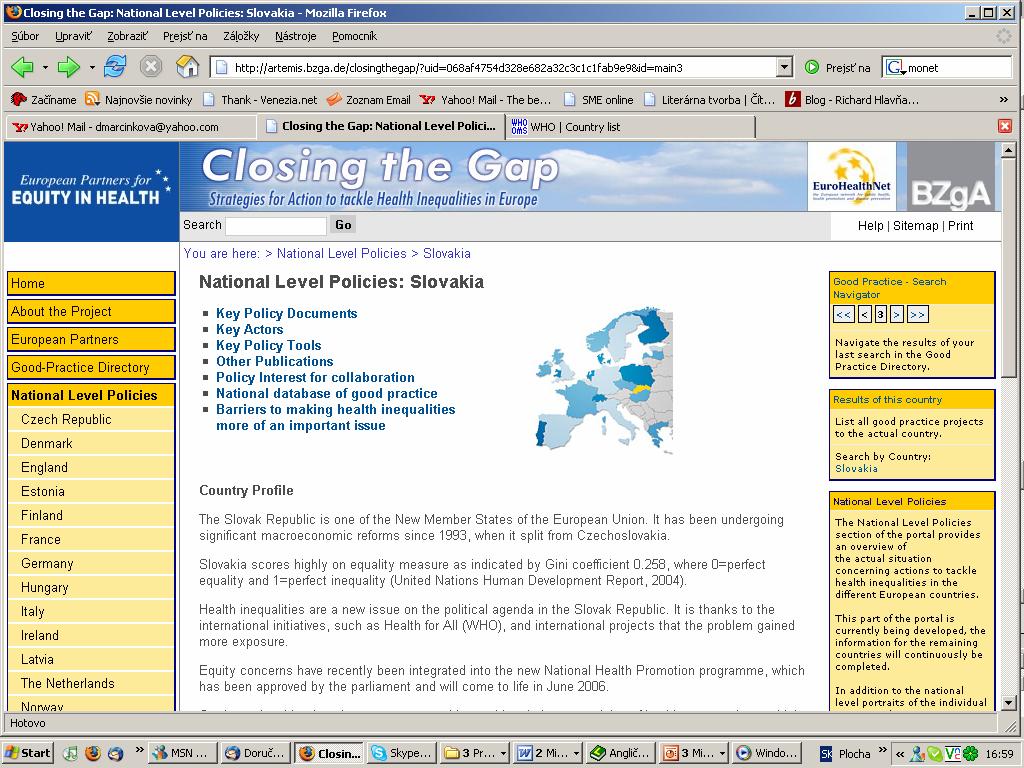Open the Home navigation item

click(91, 283)
